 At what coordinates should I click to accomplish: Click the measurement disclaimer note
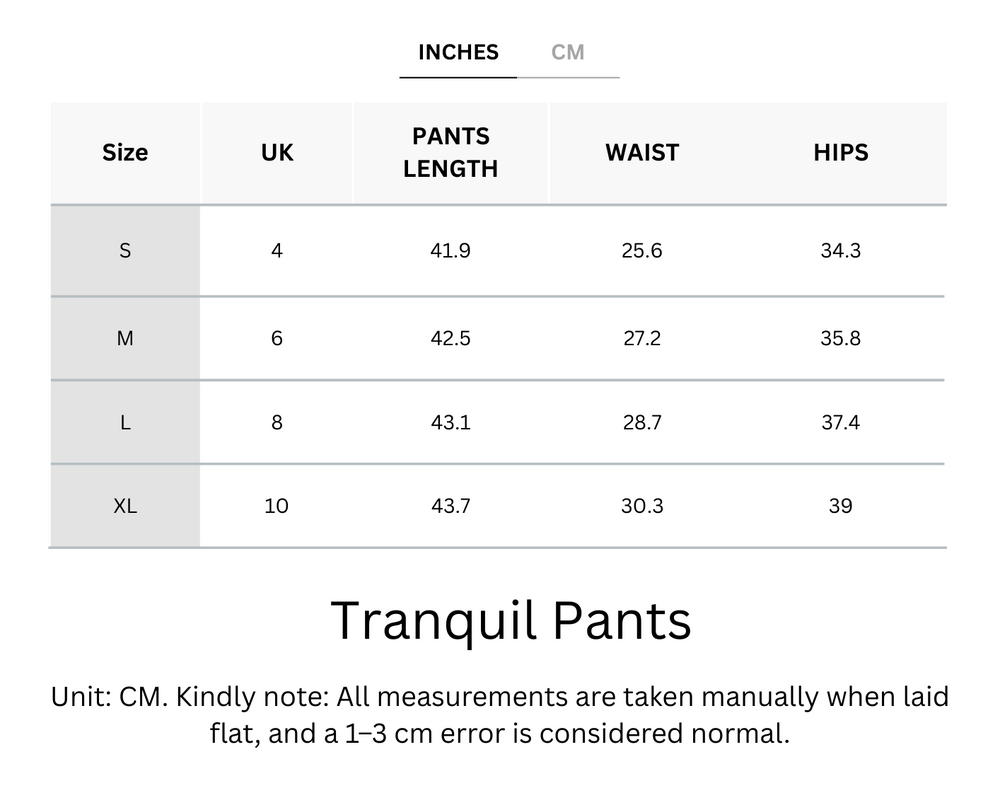click(500, 715)
